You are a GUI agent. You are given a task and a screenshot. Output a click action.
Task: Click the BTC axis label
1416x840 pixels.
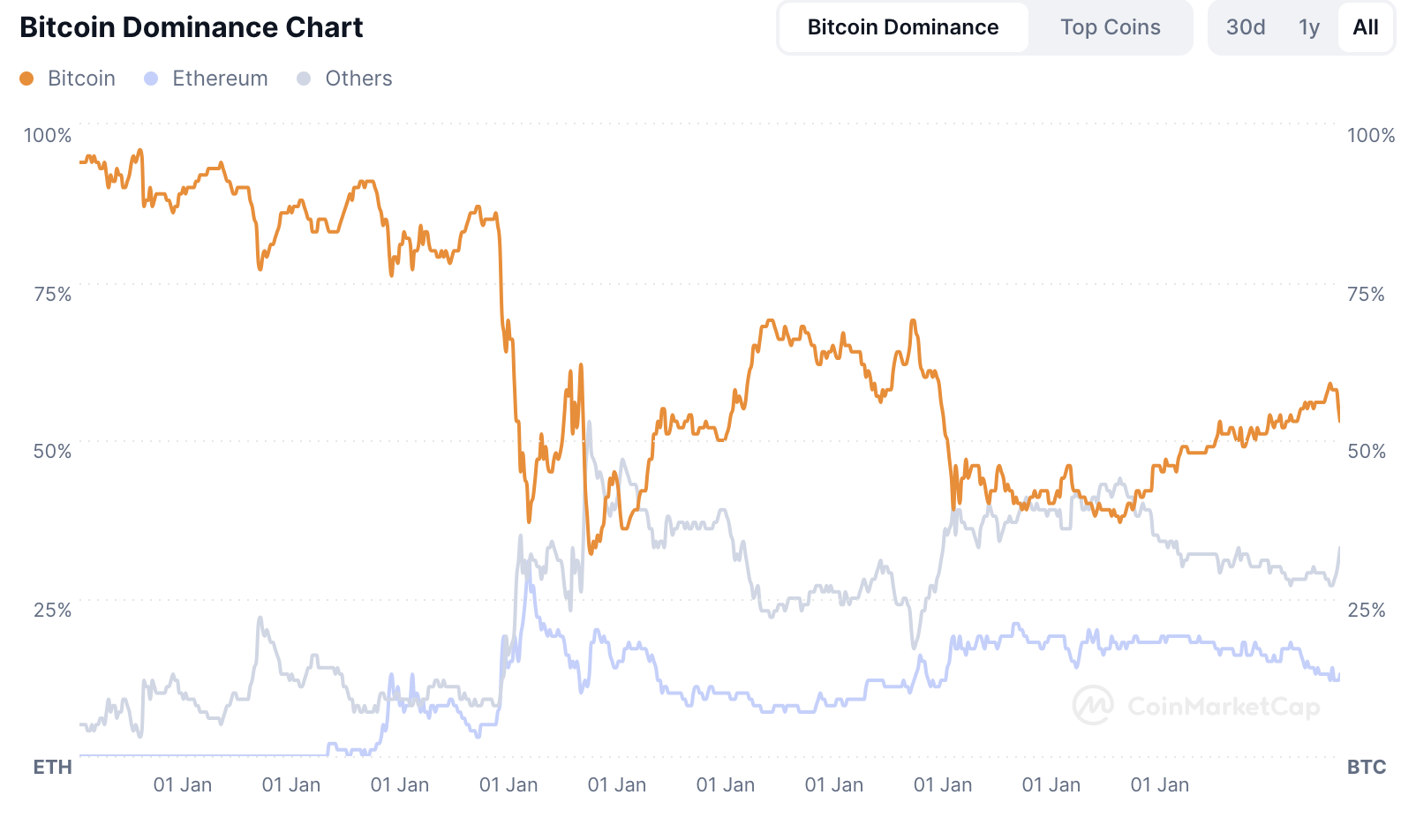tap(1366, 767)
